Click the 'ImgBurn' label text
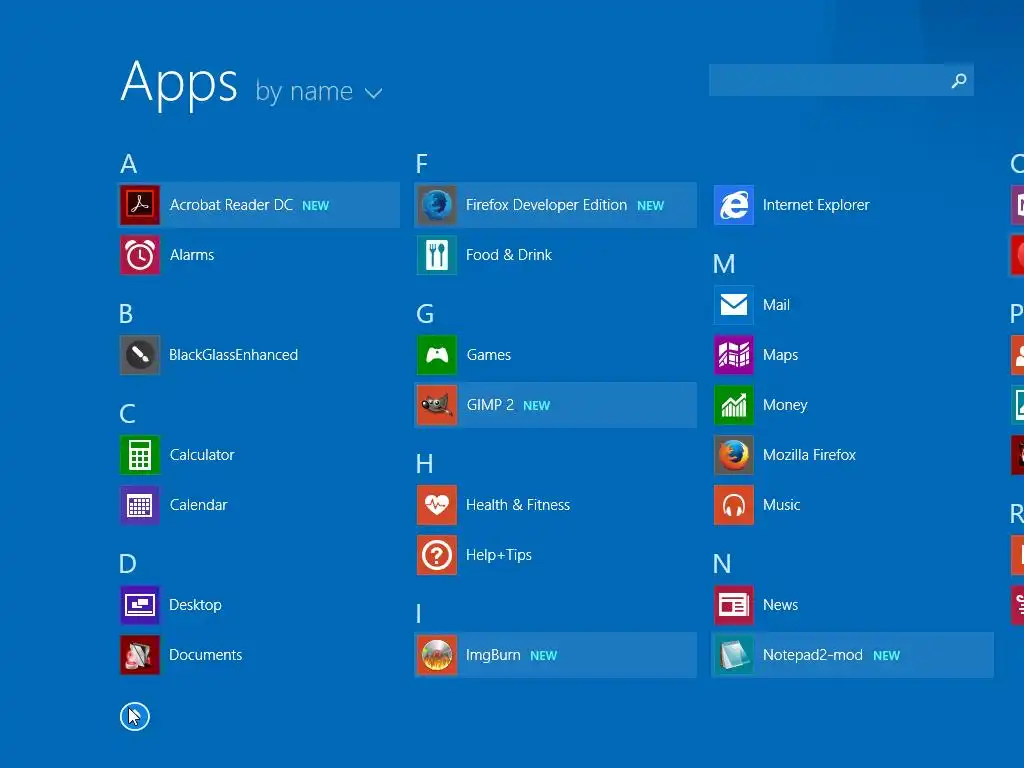 pos(493,654)
